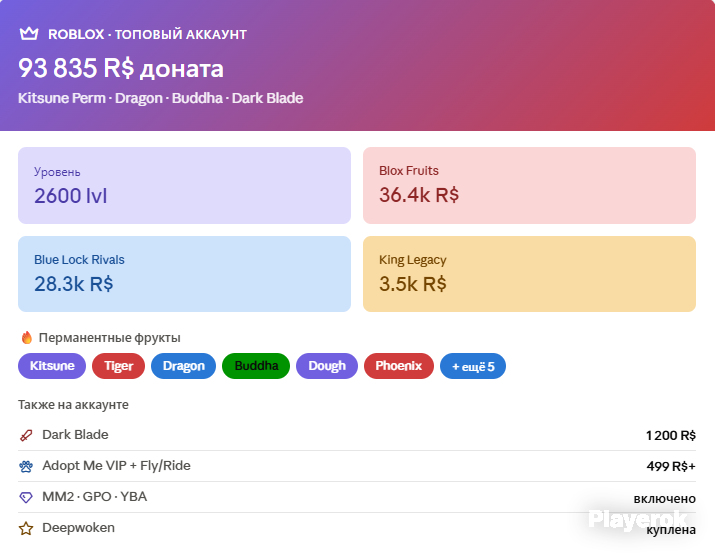The image size is (715, 557).
Task: Select the Tiger fruit tag
Action: pos(119,366)
